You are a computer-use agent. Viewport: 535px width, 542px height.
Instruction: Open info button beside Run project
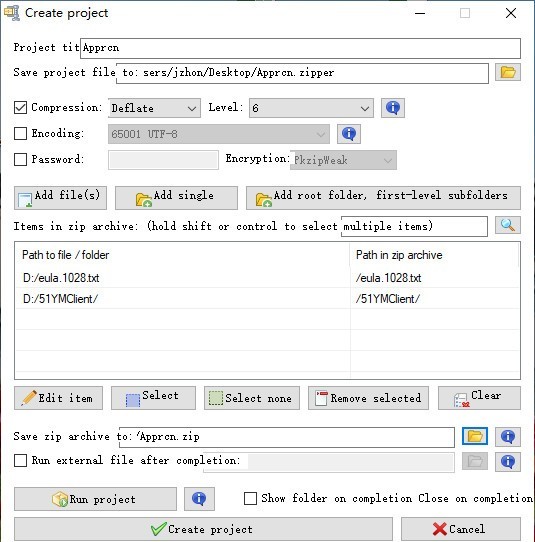(199, 499)
